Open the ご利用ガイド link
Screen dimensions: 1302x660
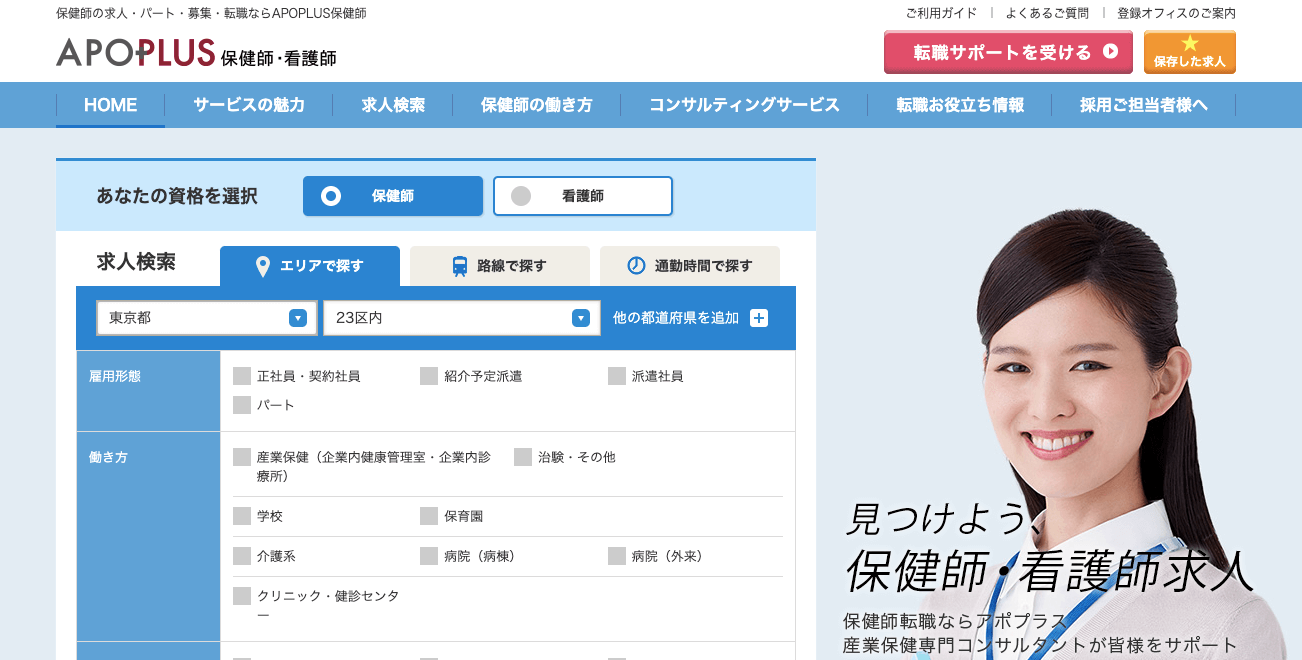(x=941, y=13)
